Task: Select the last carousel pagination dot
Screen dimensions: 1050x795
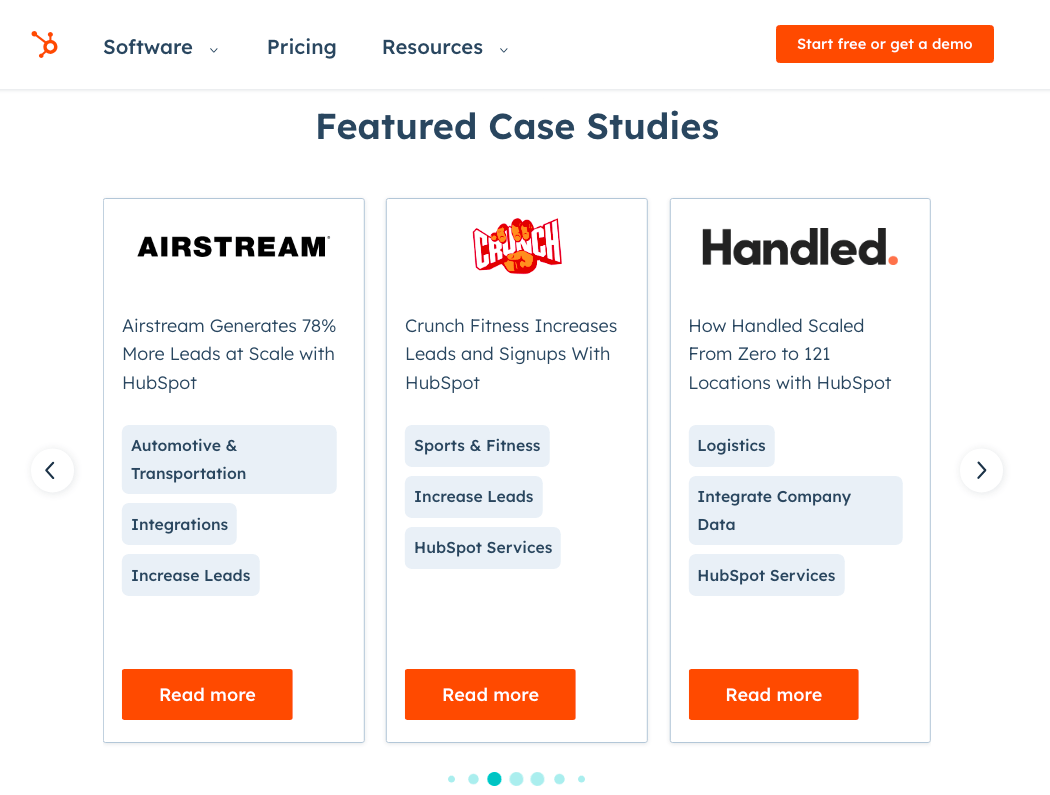Action: [x=581, y=779]
